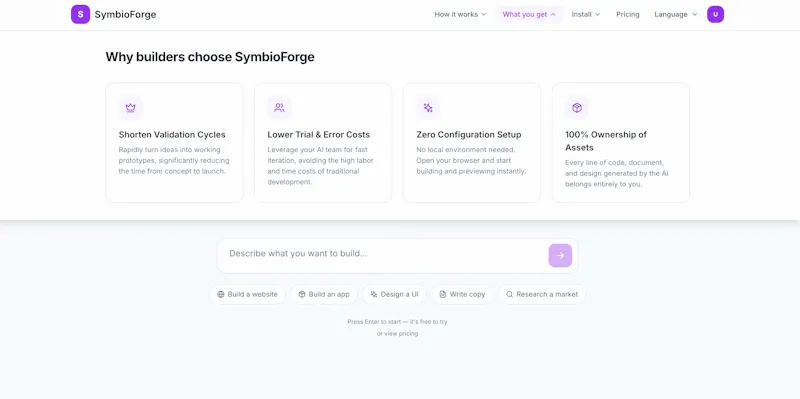Viewport: 800px width, 399px height.
Task: Click the SymbioForge brand name
Action: coord(126,14)
